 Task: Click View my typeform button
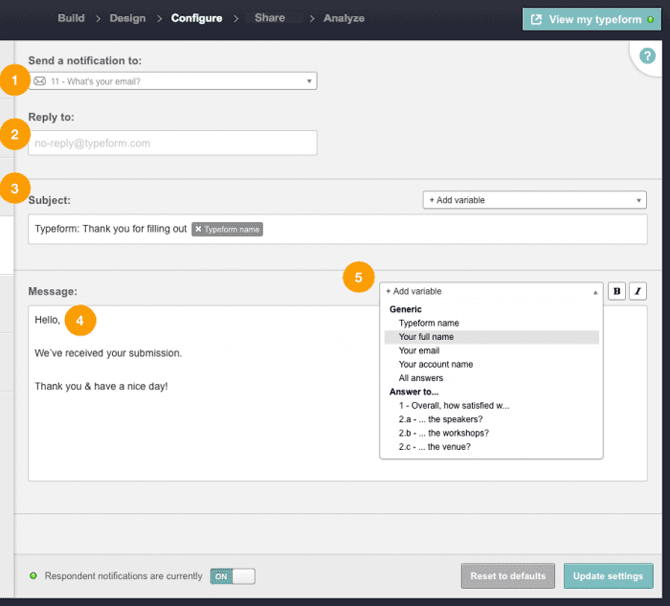tap(592, 19)
